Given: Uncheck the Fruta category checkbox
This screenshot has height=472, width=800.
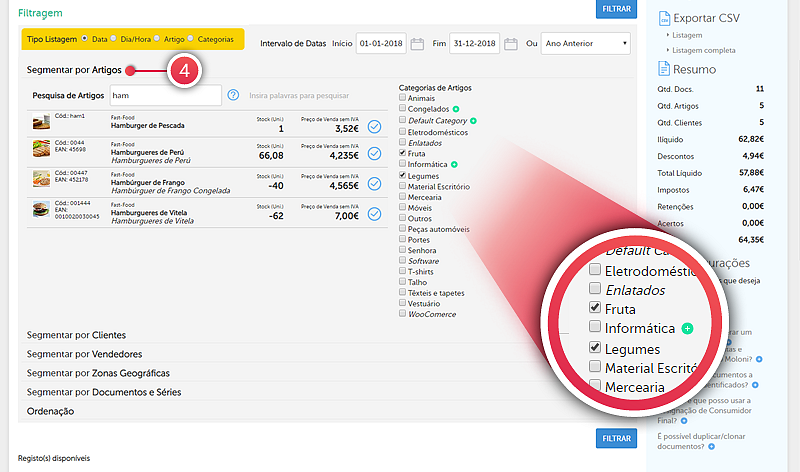Looking at the screenshot, I should [402, 153].
